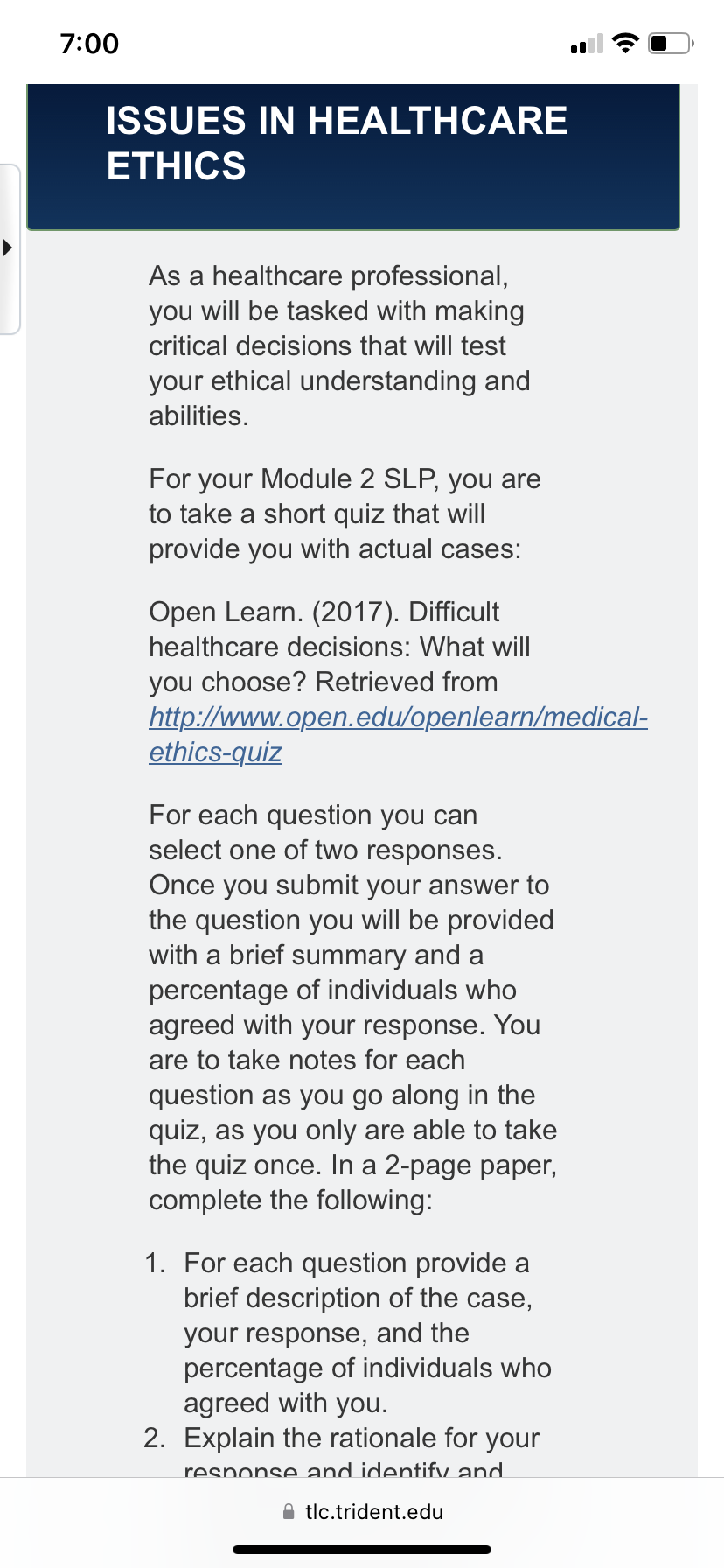
Task: Click the Issues in Healthcare Ethics header
Action: click(353, 157)
